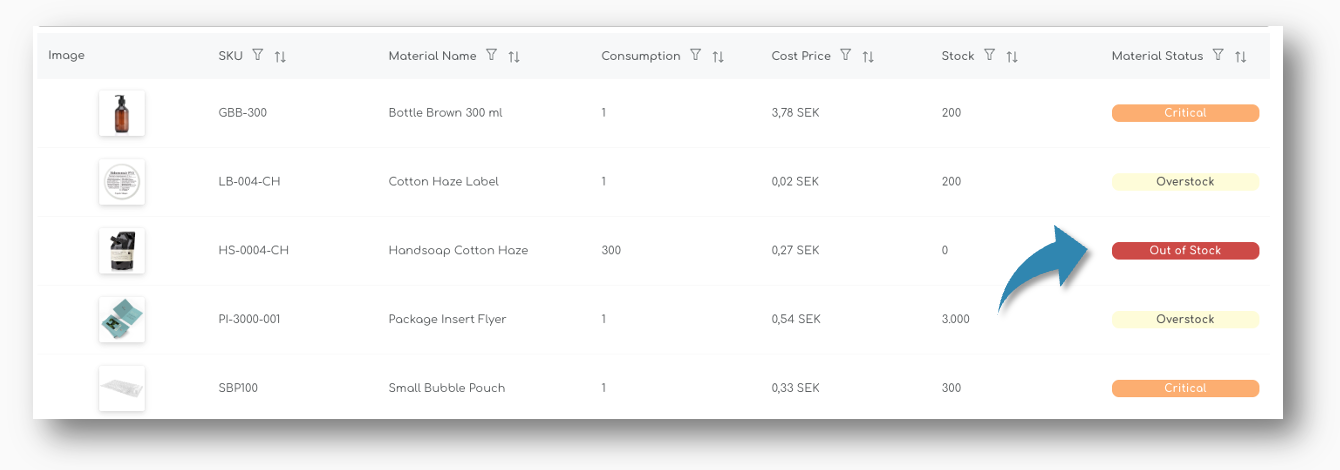Filter by Material Status
This screenshot has height=470, width=1340.
1217,56
